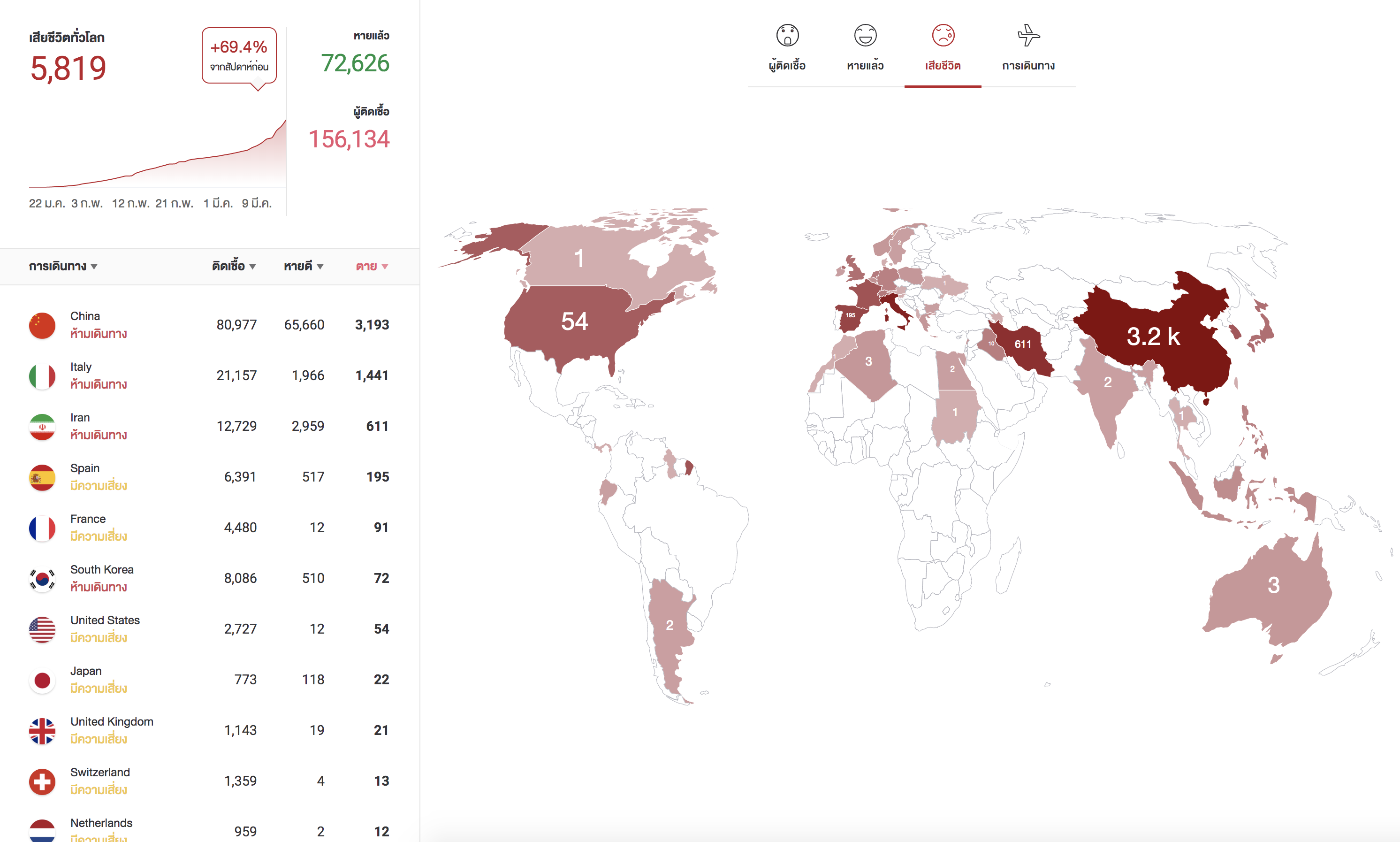Select the United States row name

[x=105, y=620]
